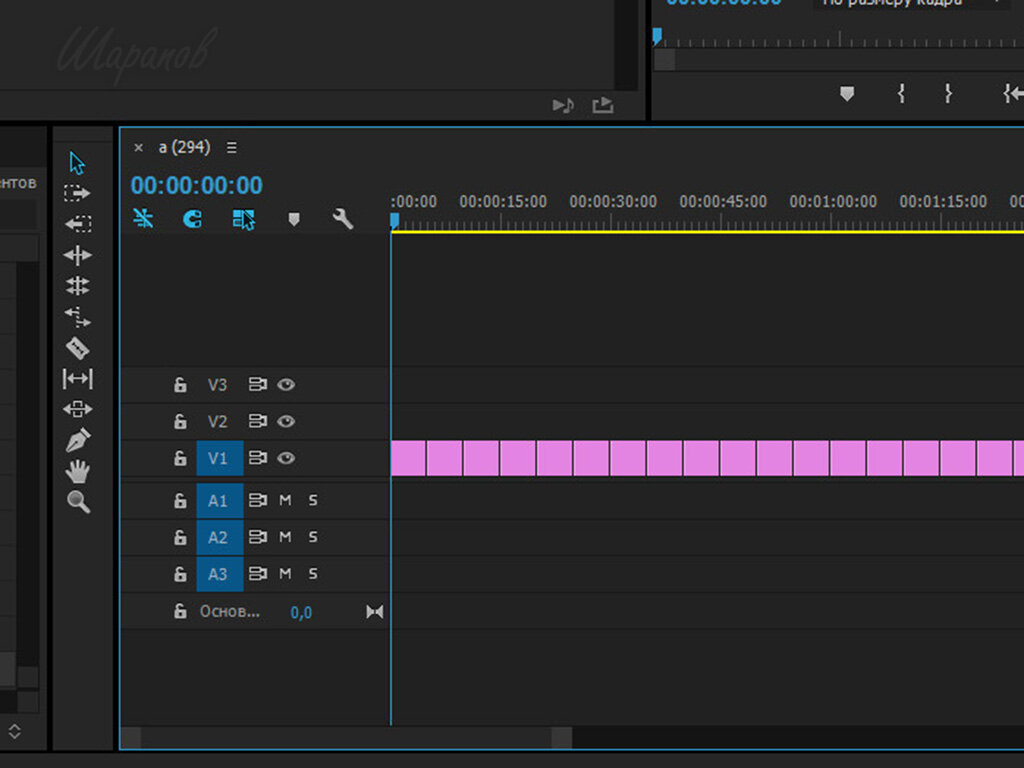Mark In point in Program monitor

point(901,94)
